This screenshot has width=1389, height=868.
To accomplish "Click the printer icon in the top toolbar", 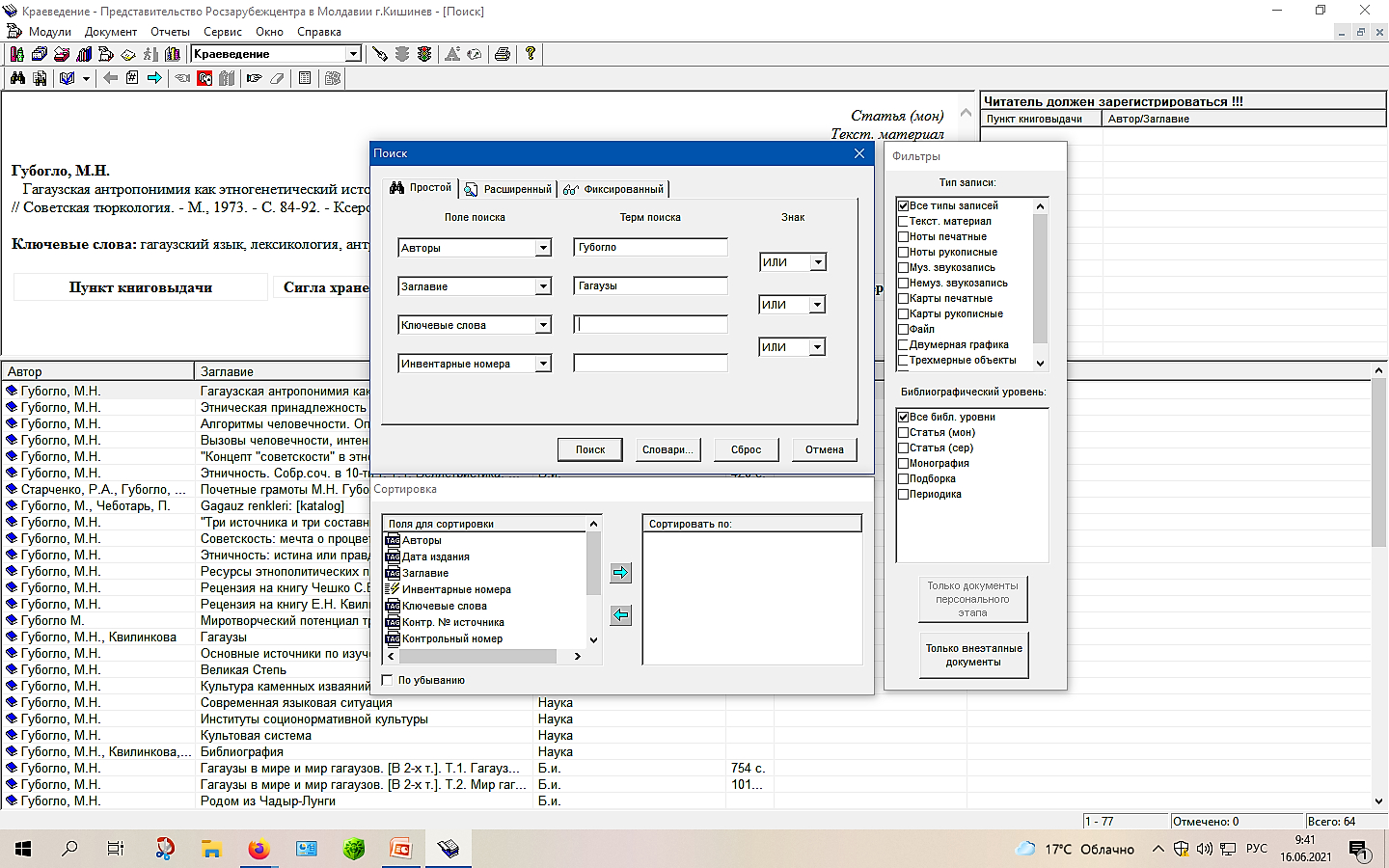I will [502, 54].
